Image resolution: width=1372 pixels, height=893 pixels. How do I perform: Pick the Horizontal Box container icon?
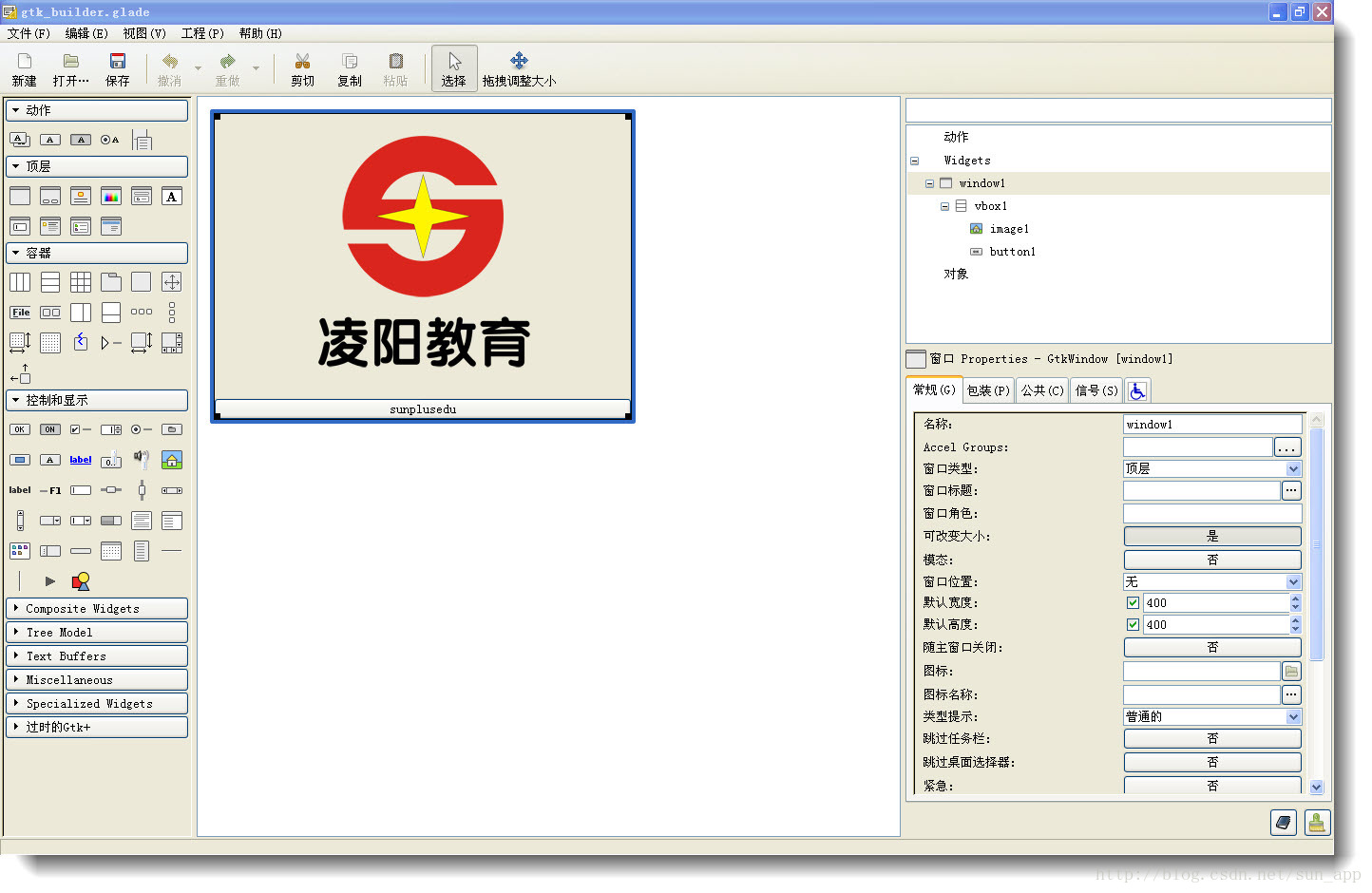click(20, 282)
